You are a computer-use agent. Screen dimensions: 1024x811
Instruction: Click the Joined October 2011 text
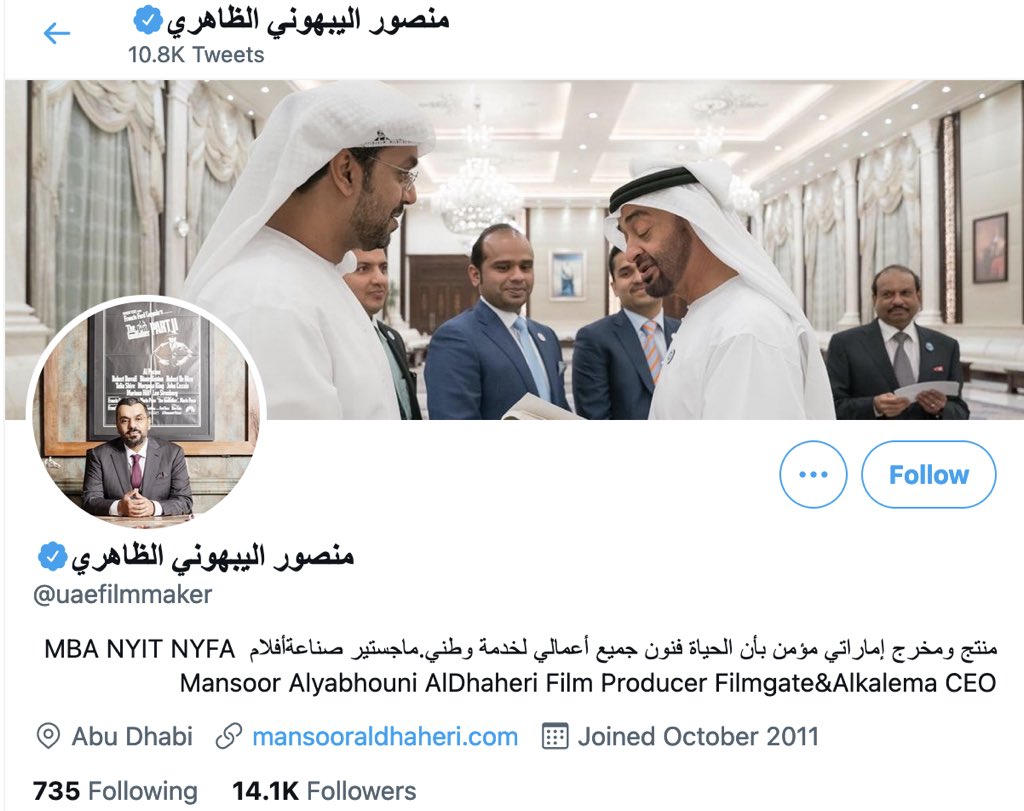pos(698,737)
